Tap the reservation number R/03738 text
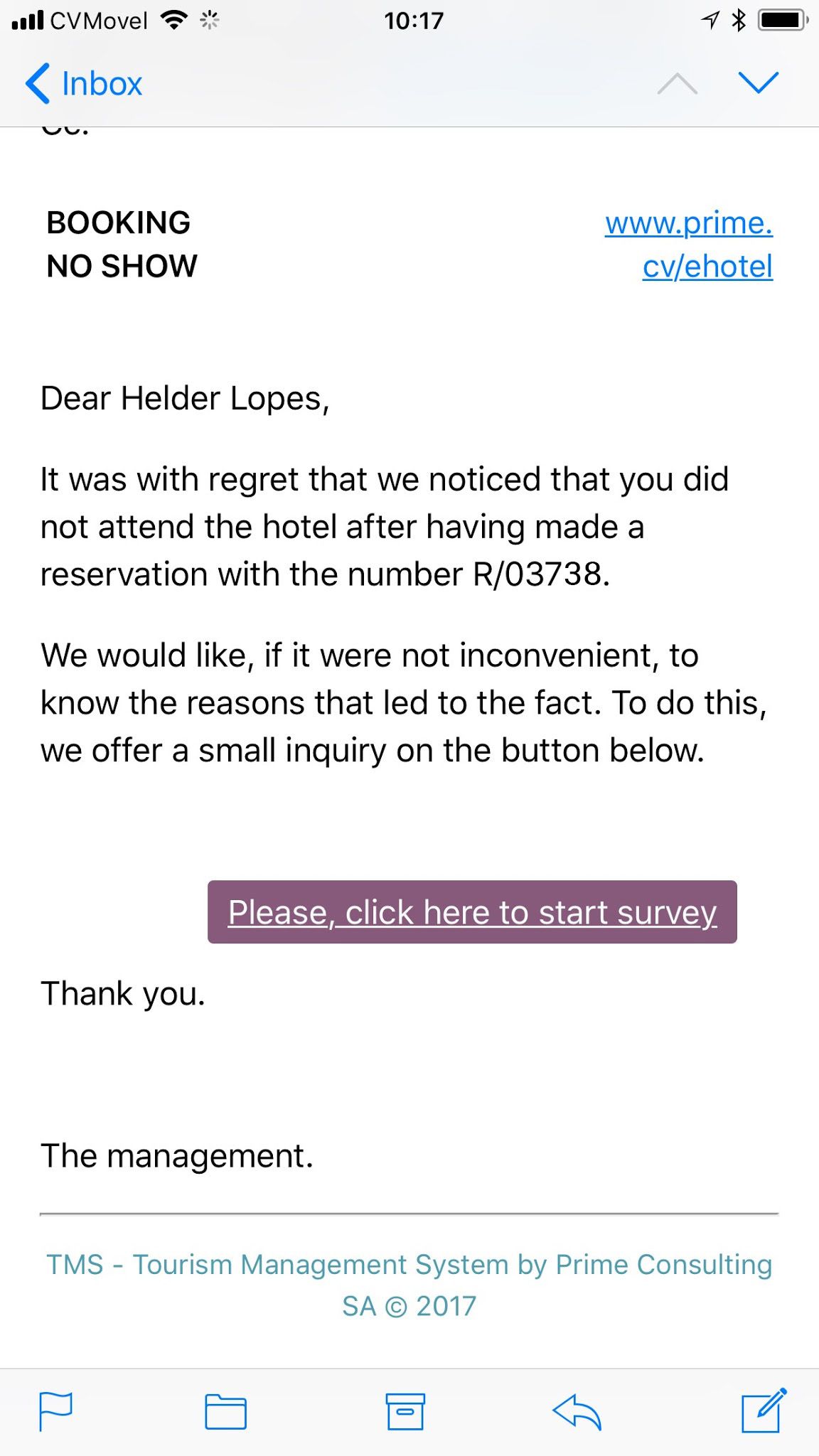This screenshot has height=1456, width=819. click(x=538, y=574)
